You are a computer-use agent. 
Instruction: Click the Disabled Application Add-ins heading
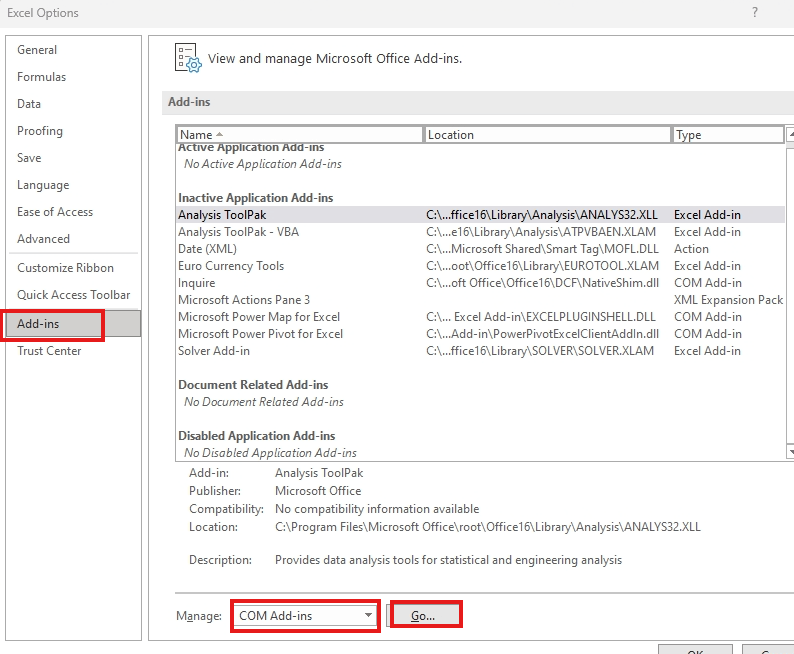pyautogui.click(x=257, y=436)
